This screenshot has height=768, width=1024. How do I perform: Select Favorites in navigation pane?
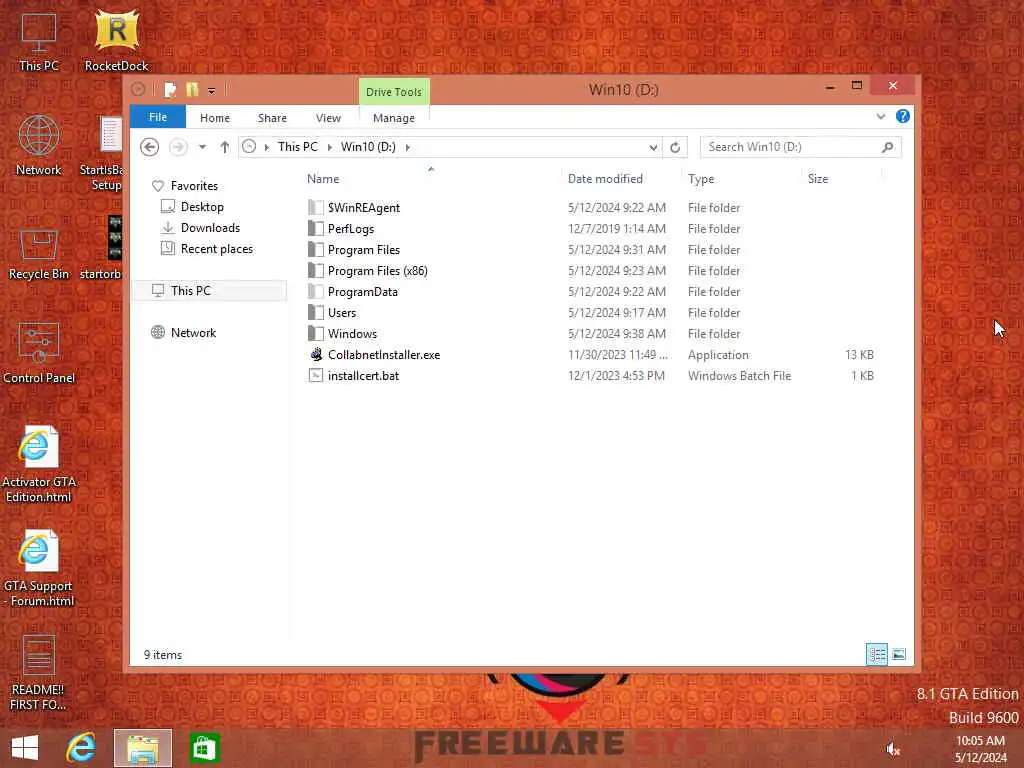pyautogui.click(x=194, y=186)
